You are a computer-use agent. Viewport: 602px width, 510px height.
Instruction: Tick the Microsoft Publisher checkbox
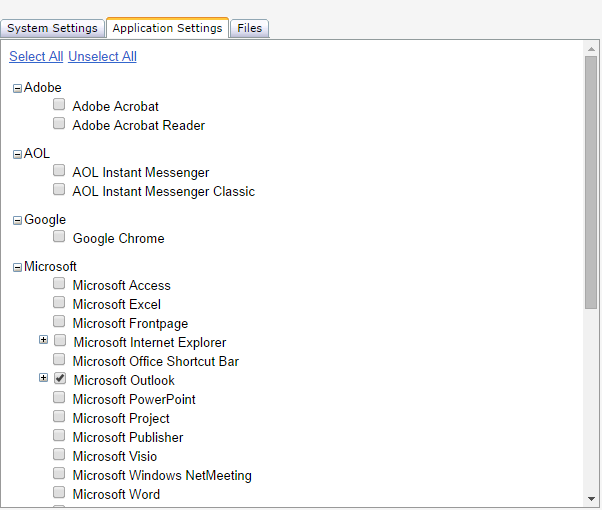point(59,435)
